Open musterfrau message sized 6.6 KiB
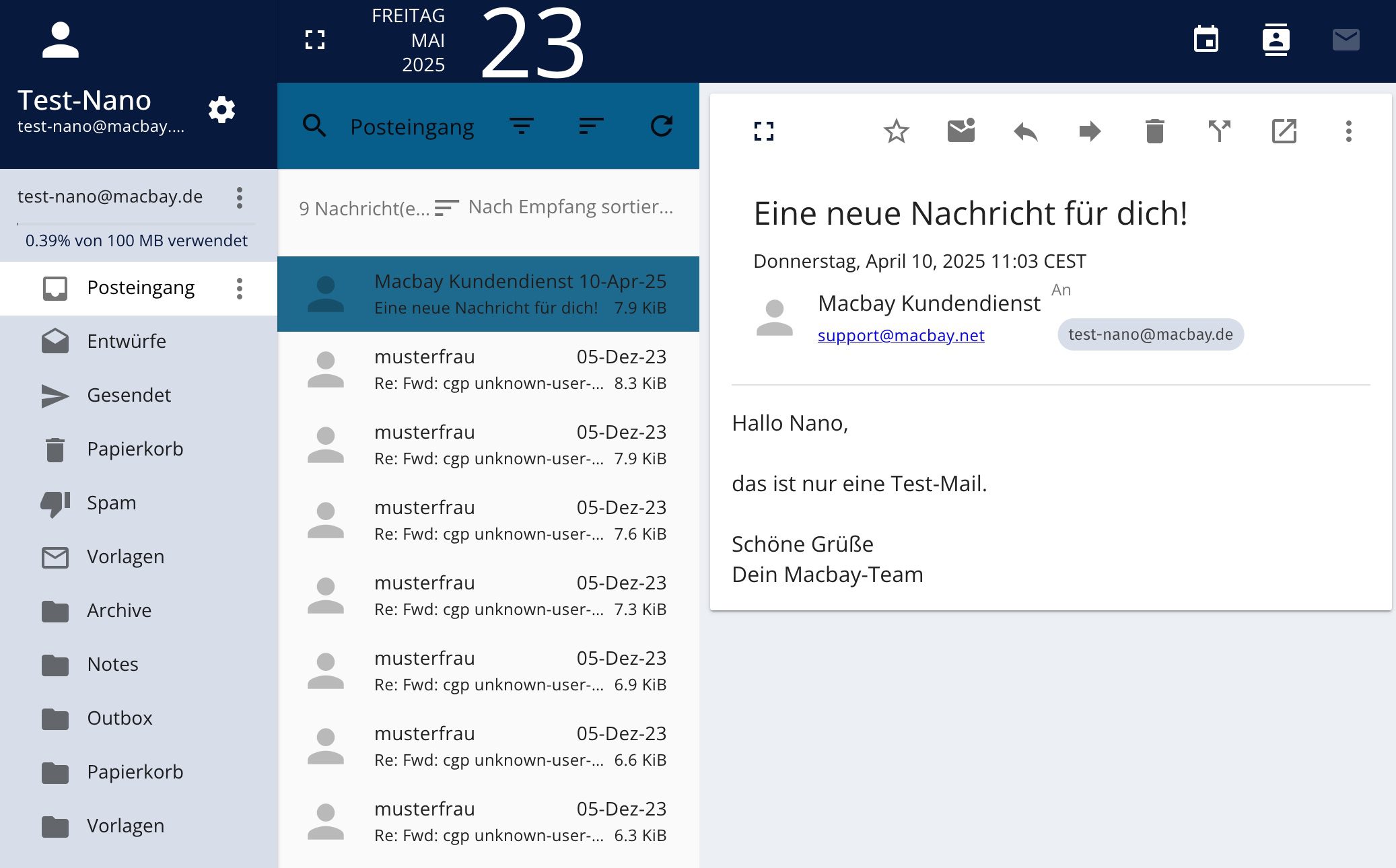 (x=488, y=746)
